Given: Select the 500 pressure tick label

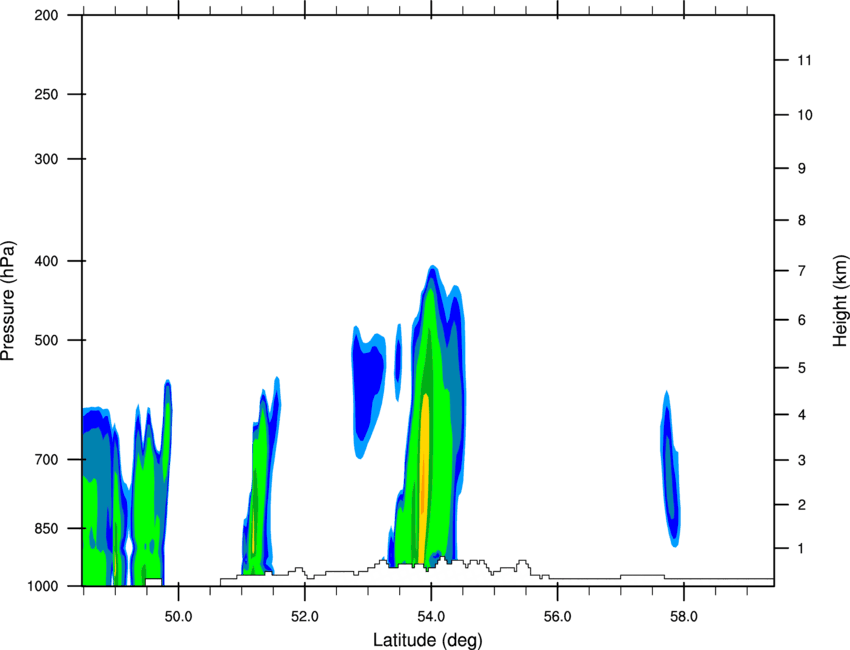Looking at the screenshot, I should point(46,340).
